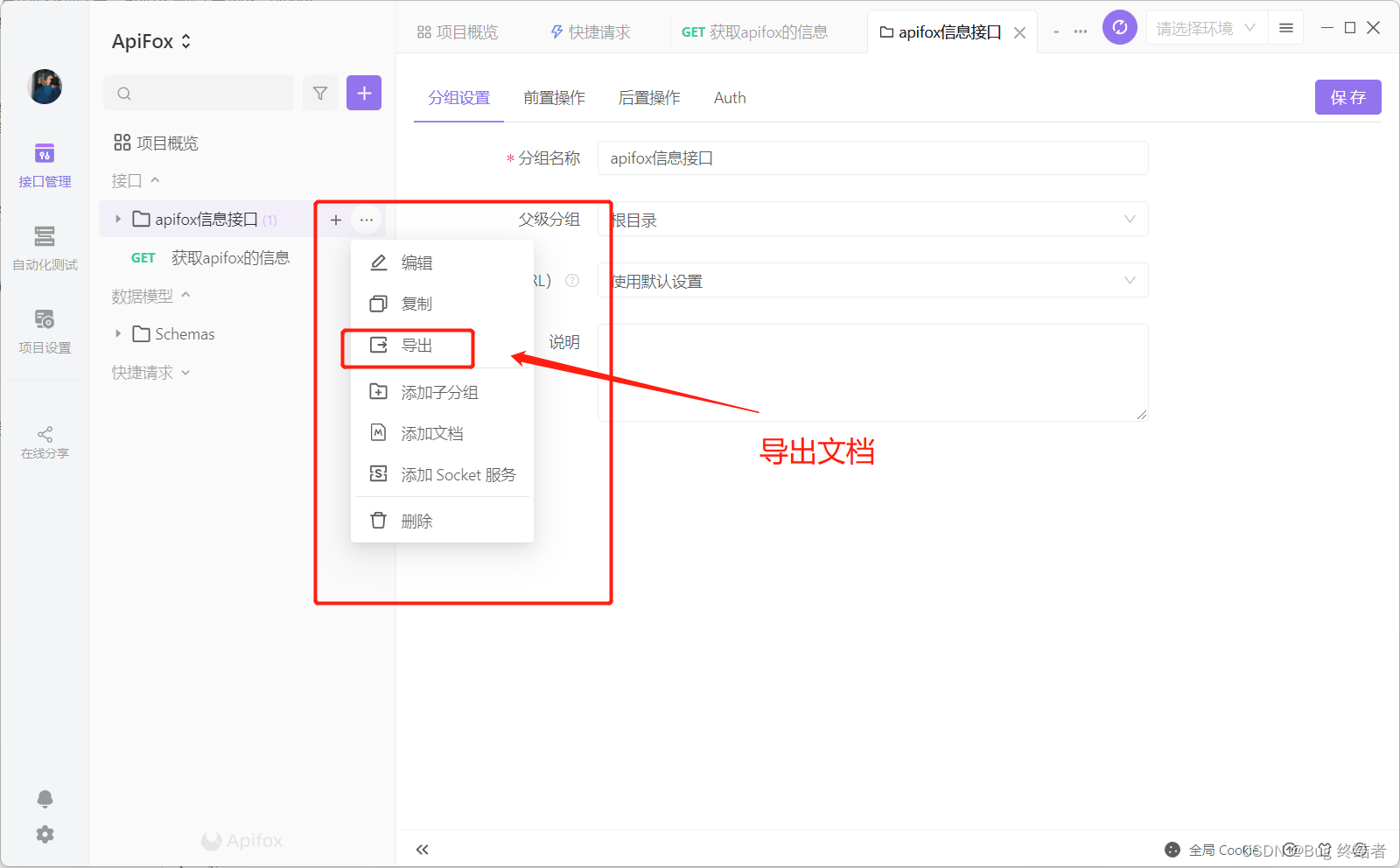Collapse sidebar with double-chevron icon

423,850
